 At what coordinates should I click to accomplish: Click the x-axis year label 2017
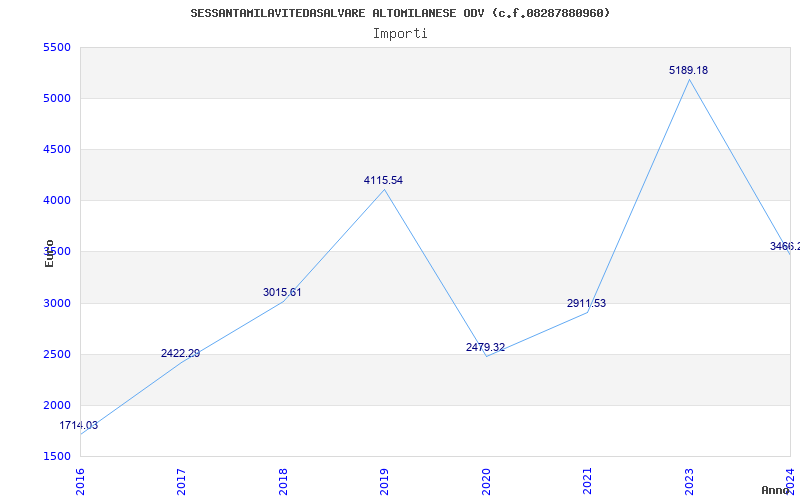coord(181,482)
